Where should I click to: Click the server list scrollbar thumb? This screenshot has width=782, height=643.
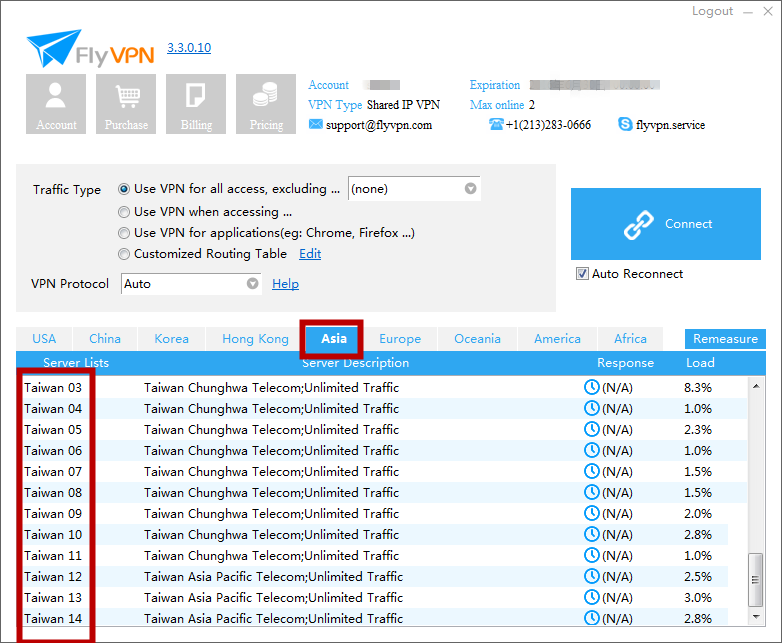(756, 579)
